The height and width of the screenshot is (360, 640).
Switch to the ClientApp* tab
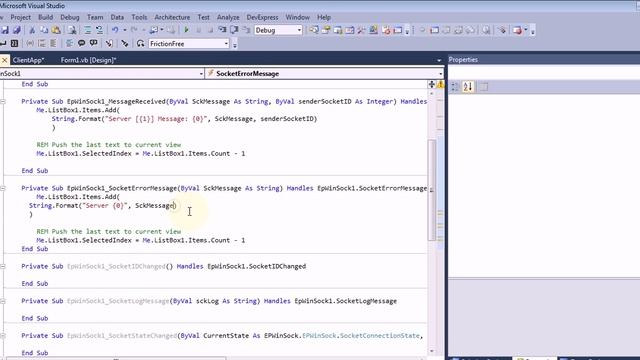coord(28,60)
